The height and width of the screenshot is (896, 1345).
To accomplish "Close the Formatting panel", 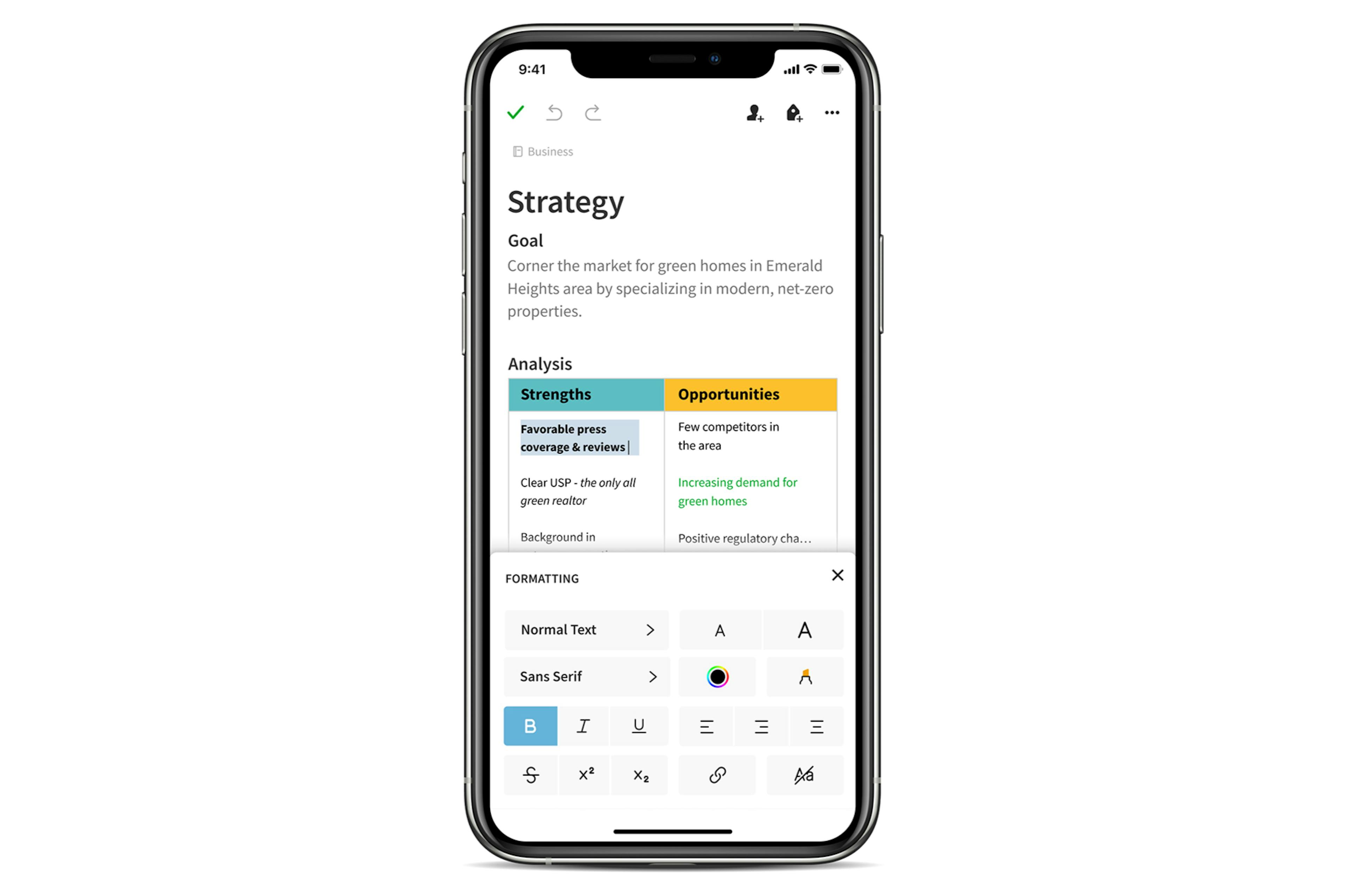I will pos(838,575).
